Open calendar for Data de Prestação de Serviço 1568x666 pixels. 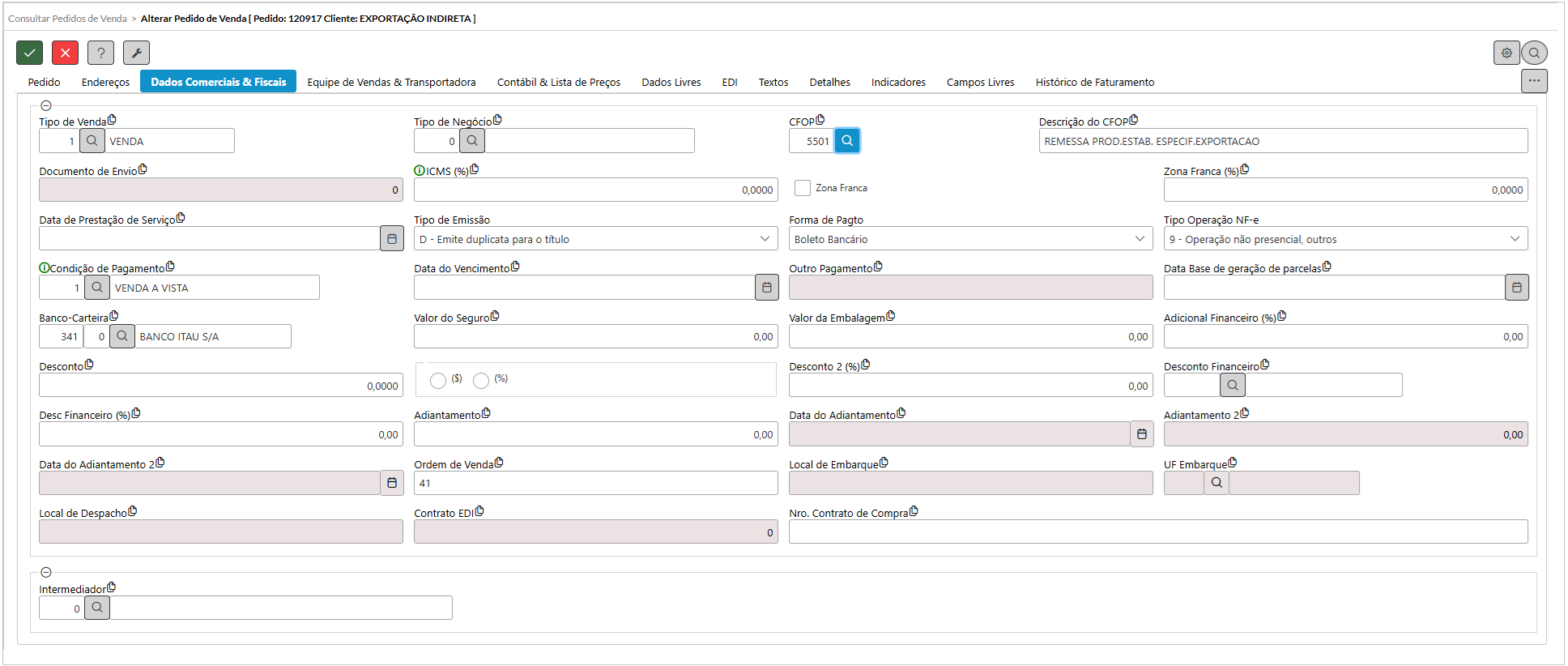(392, 239)
